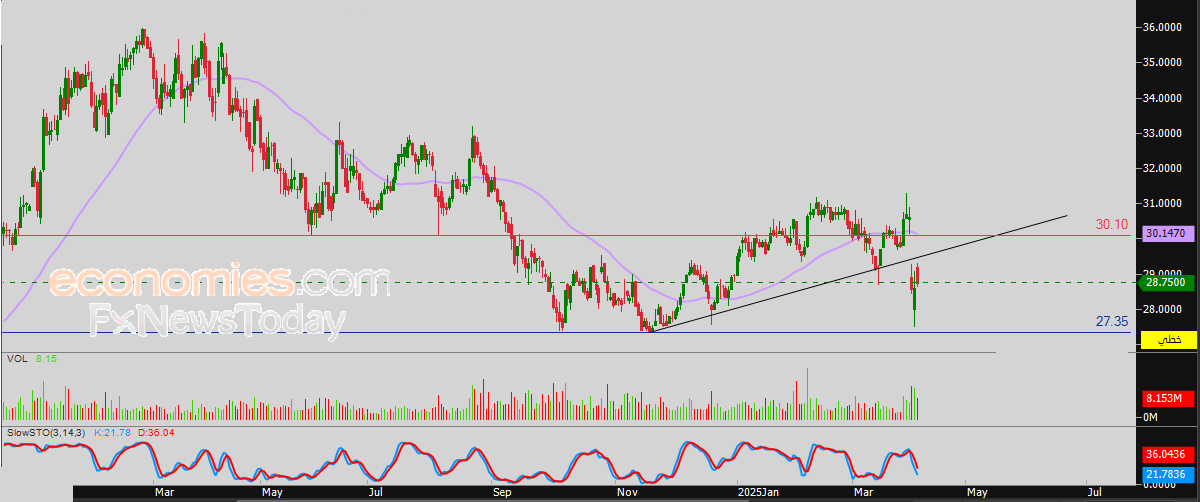Click the 0M volume axis label

coord(1151,417)
